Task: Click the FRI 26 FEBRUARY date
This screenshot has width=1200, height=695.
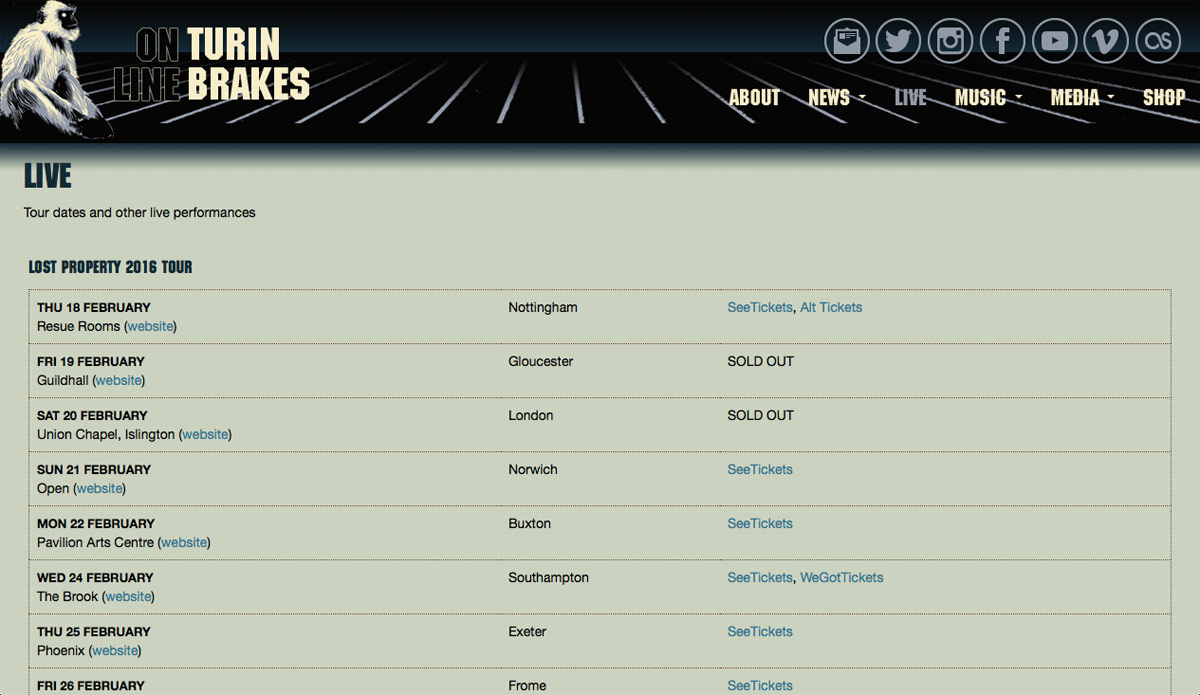Action: (91, 685)
